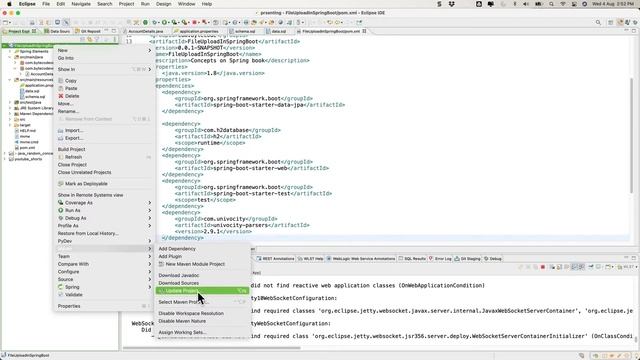Click the Apple menu icon

click(x=9, y=4)
